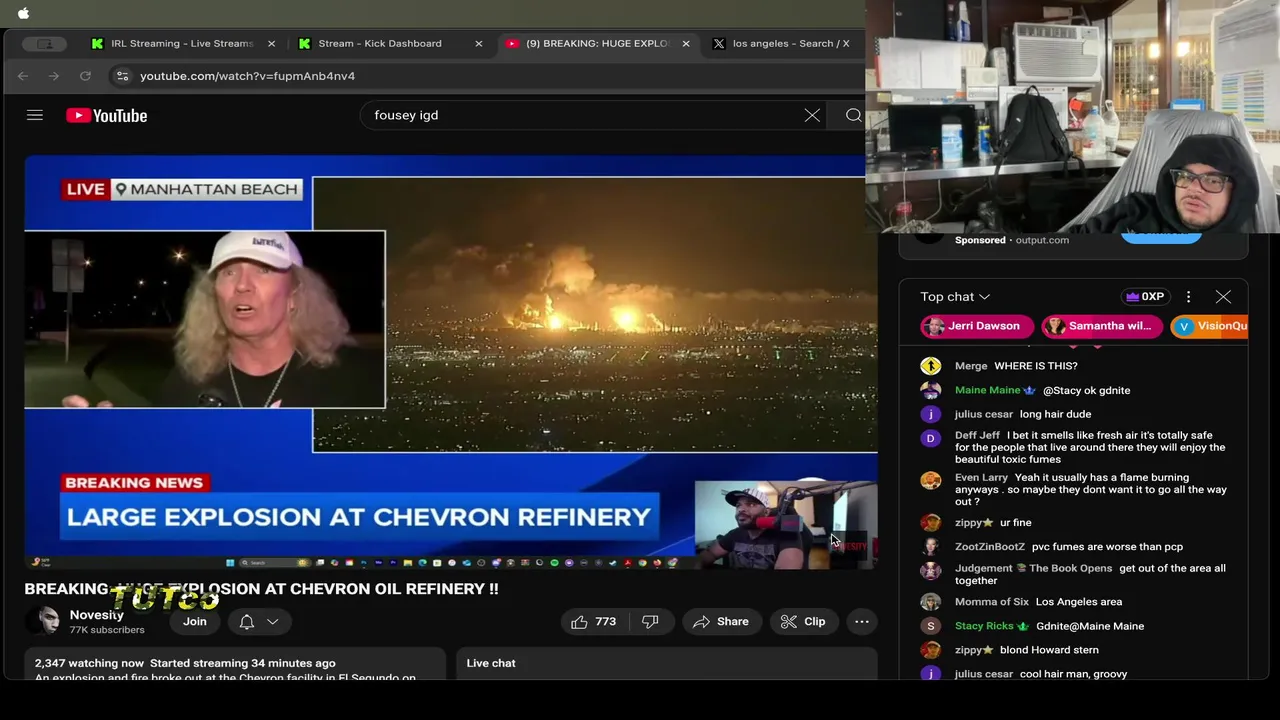Click the video title text
1280x720 pixels.
[x=261, y=589]
